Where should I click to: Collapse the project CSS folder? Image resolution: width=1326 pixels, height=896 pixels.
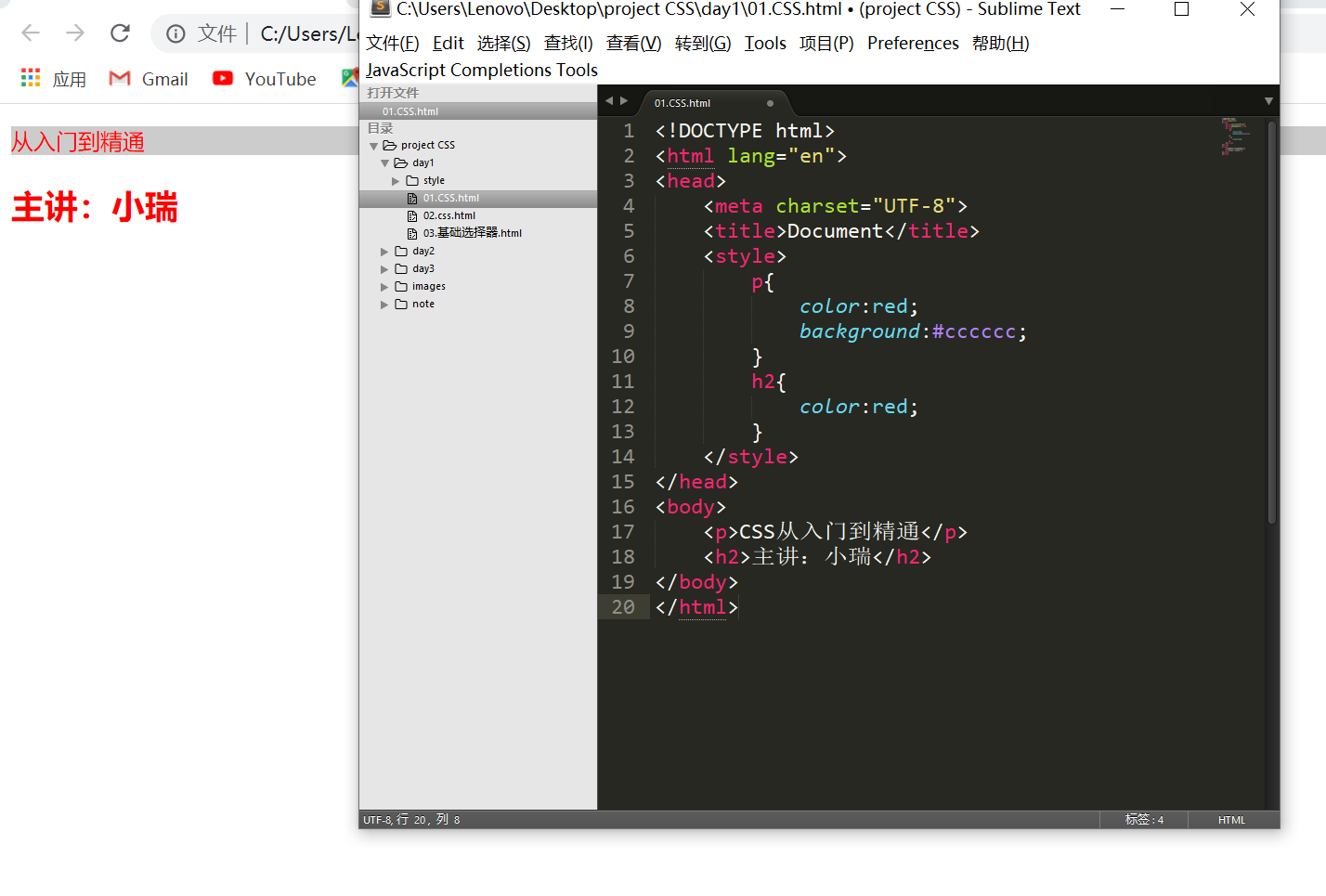tap(373, 146)
